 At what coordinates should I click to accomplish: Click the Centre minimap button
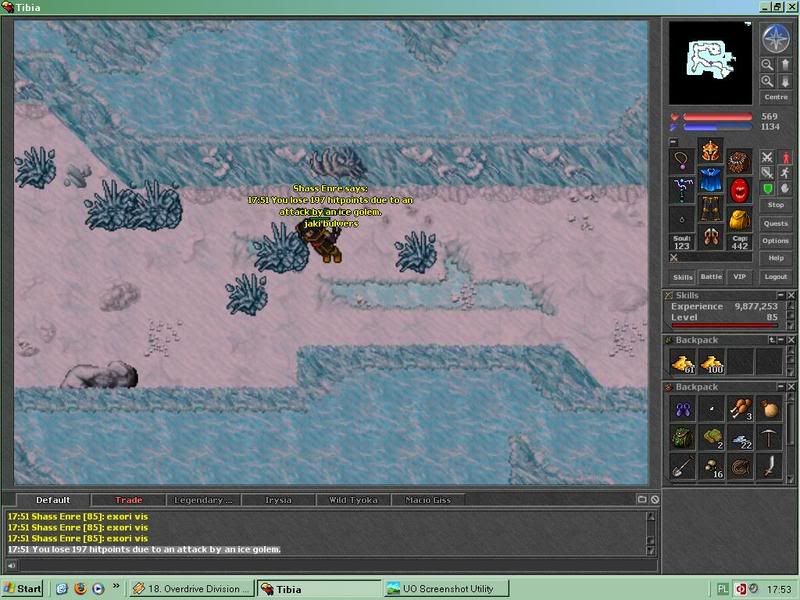[x=776, y=97]
